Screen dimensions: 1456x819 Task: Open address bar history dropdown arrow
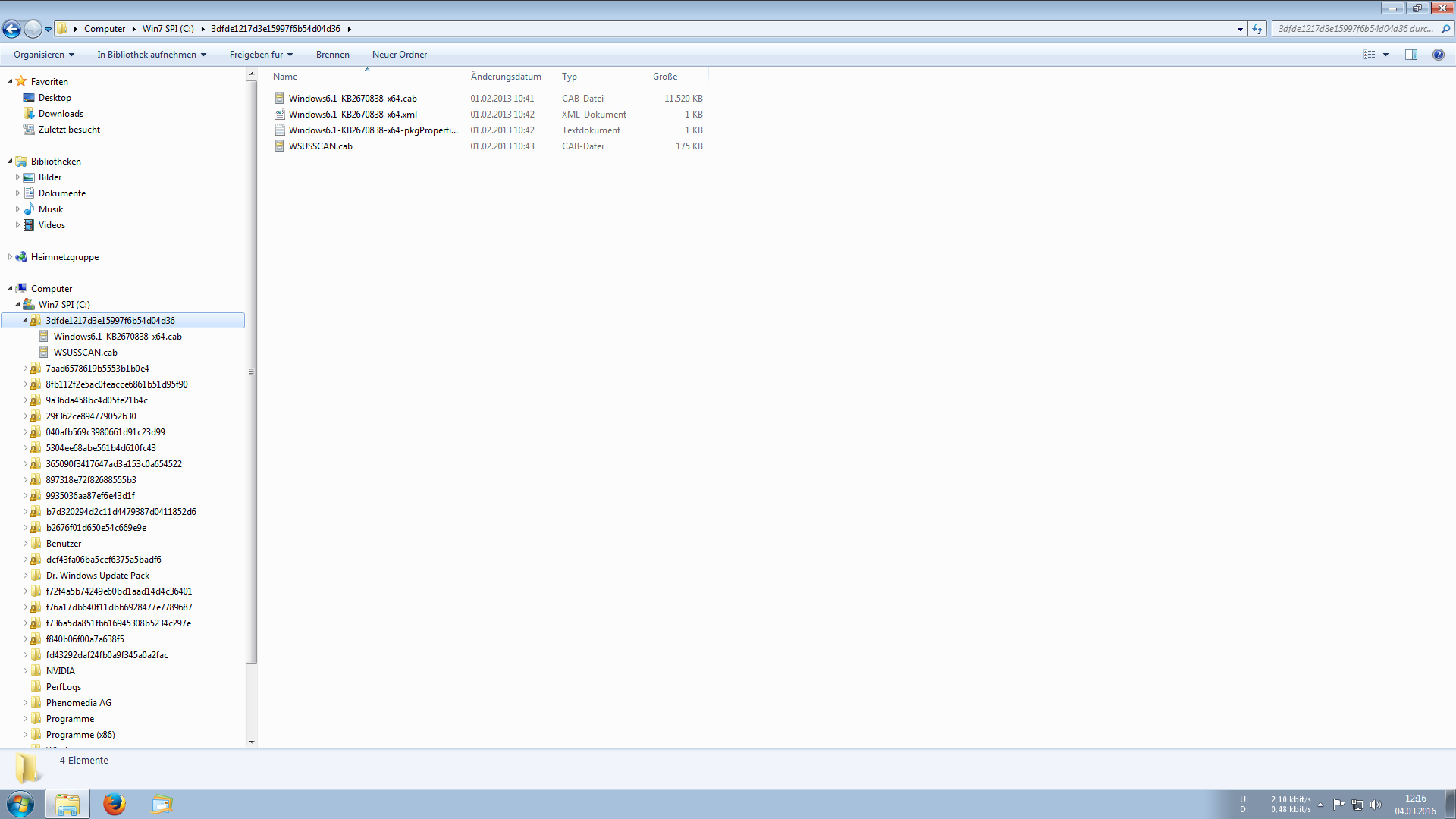click(x=1240, y=29)
